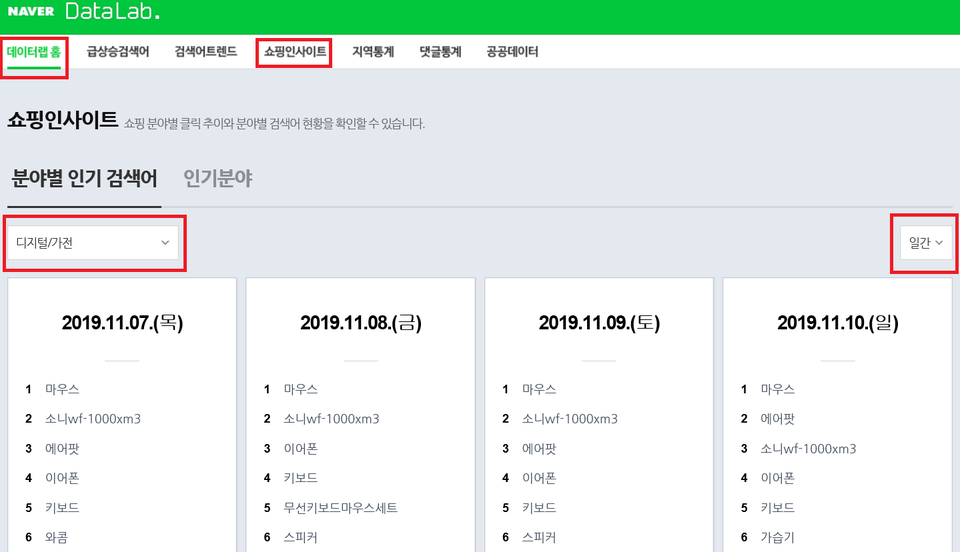
Task: Click 이어폰 ranked 4 on 2019.11.09.(토)
Action: (x=539, y=478)
